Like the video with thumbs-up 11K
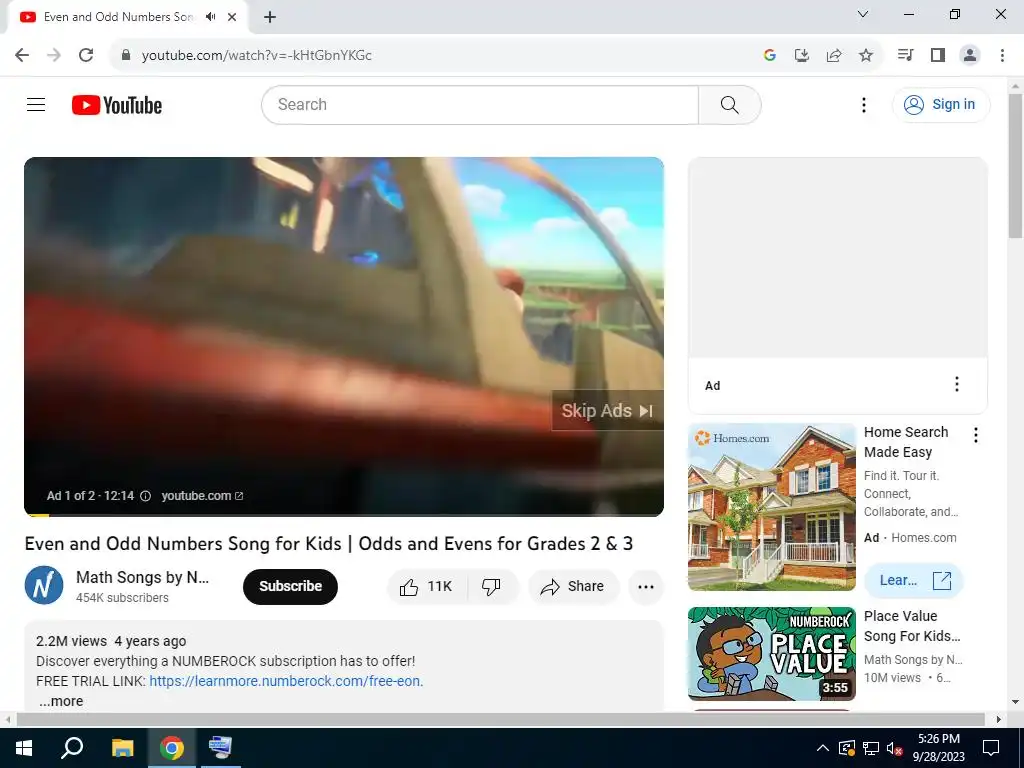The height and width of the screenshot is (768, 1024). coord(427,586)
